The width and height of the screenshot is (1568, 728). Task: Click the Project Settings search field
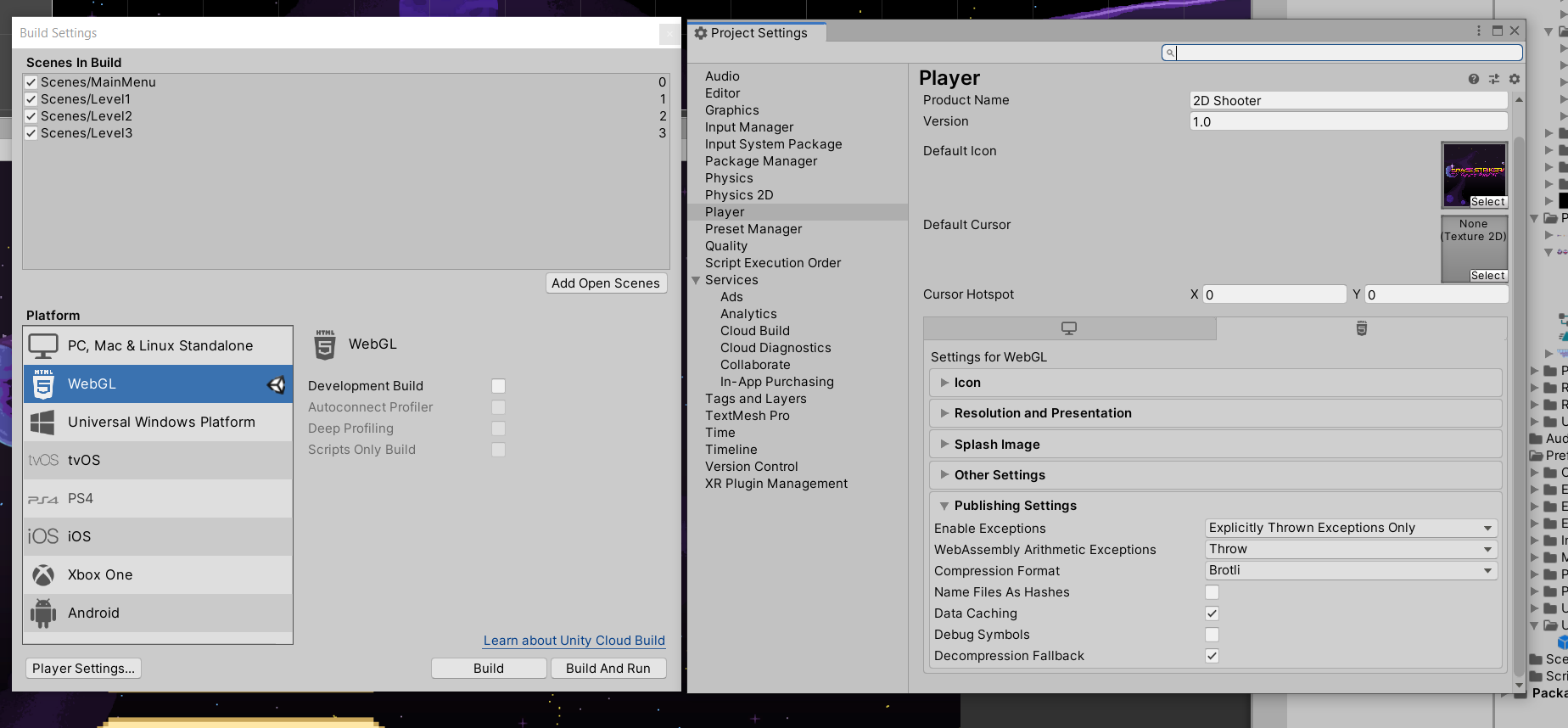[1342, 53]
